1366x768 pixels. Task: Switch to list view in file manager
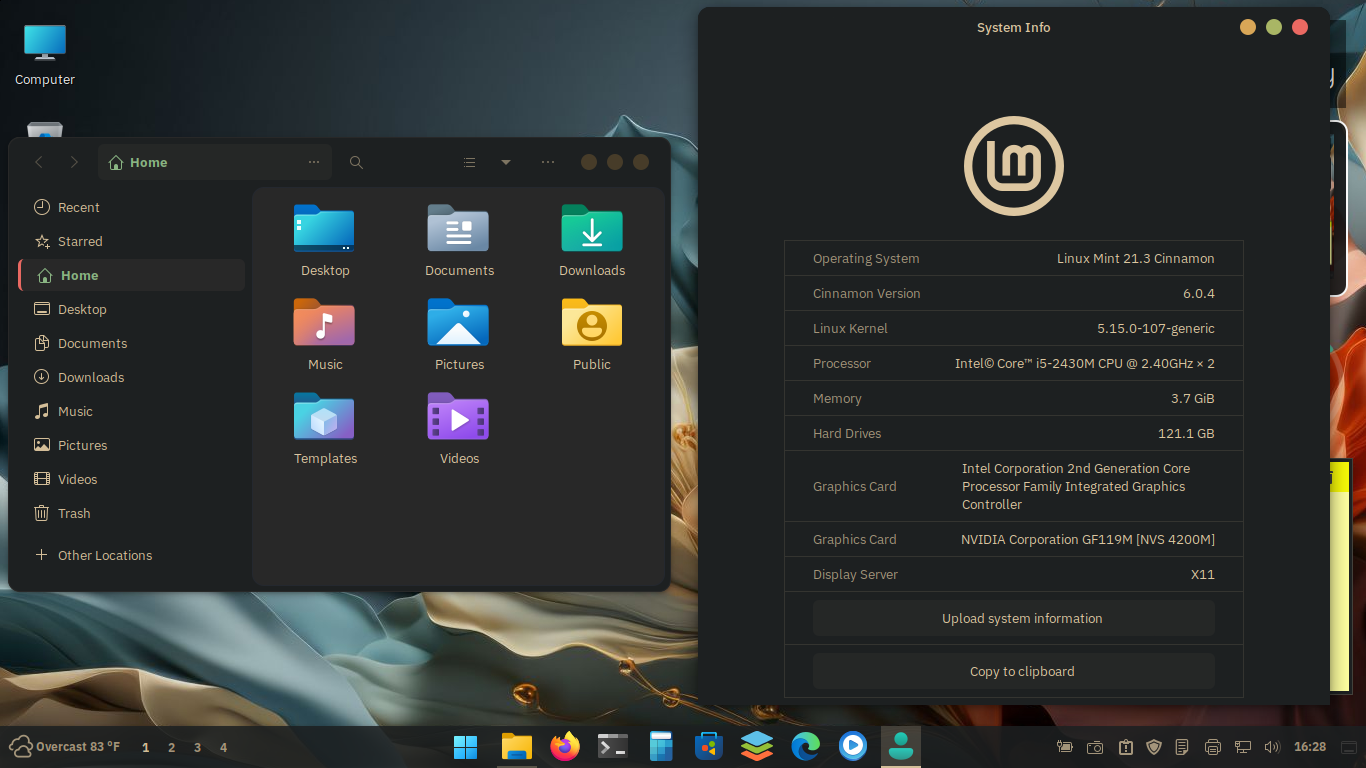(469, 162)
